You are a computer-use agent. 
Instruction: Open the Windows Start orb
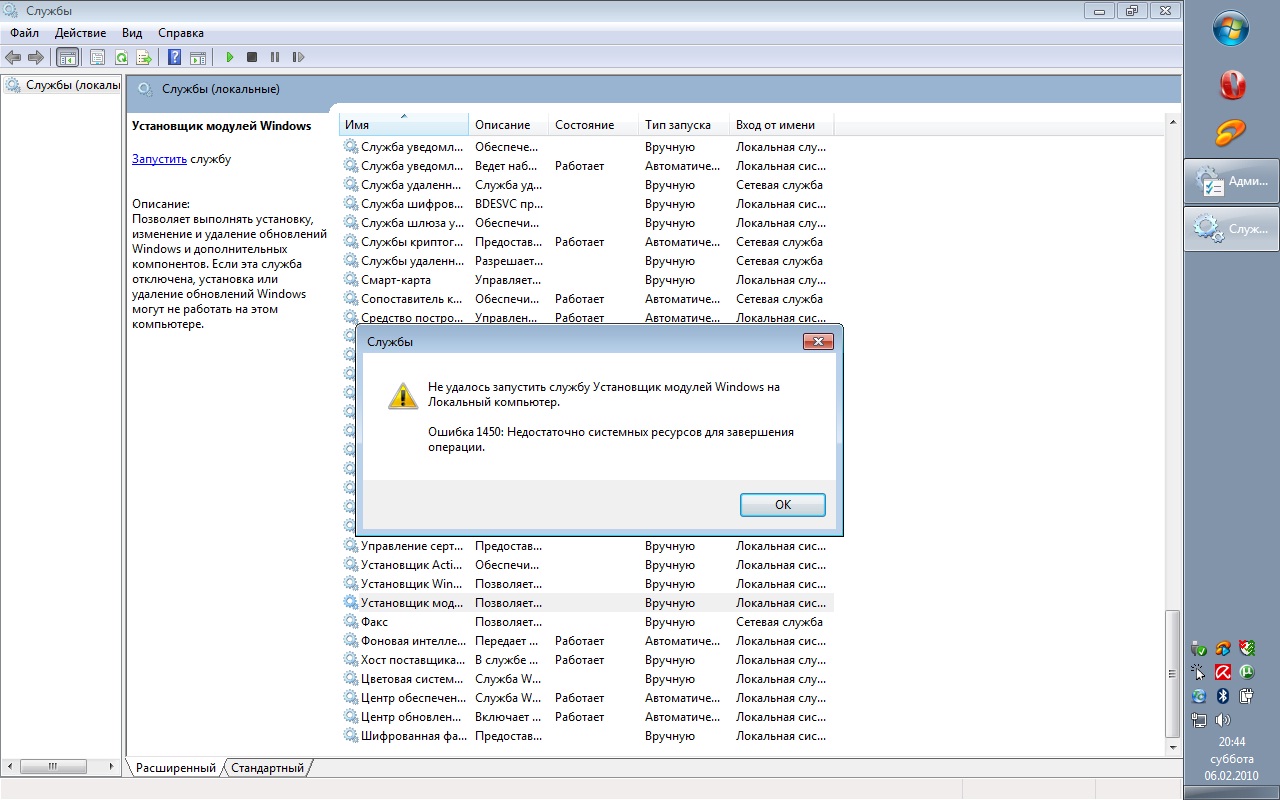tap(1231, 28)
